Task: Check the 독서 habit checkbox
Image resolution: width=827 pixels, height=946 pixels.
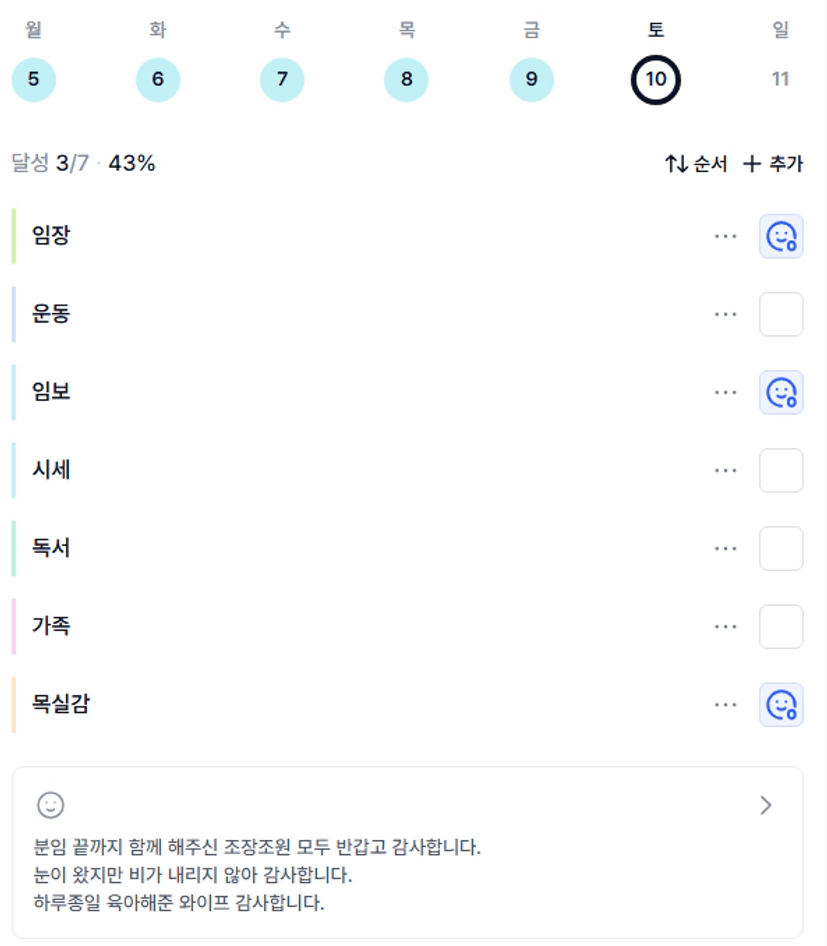Action: pyautogui.click(x=781, y=548)
